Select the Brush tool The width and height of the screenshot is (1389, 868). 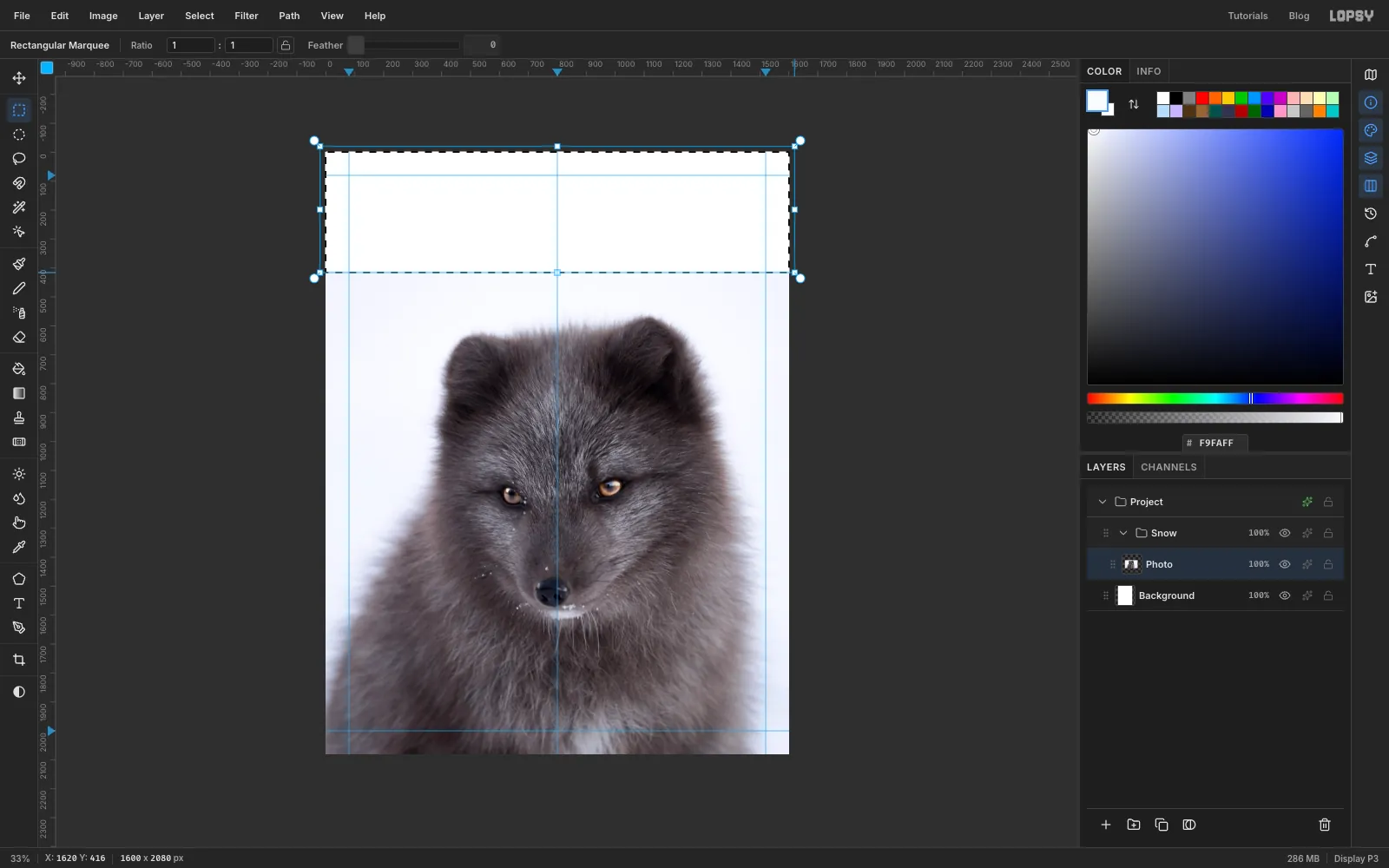pos(19,264)
